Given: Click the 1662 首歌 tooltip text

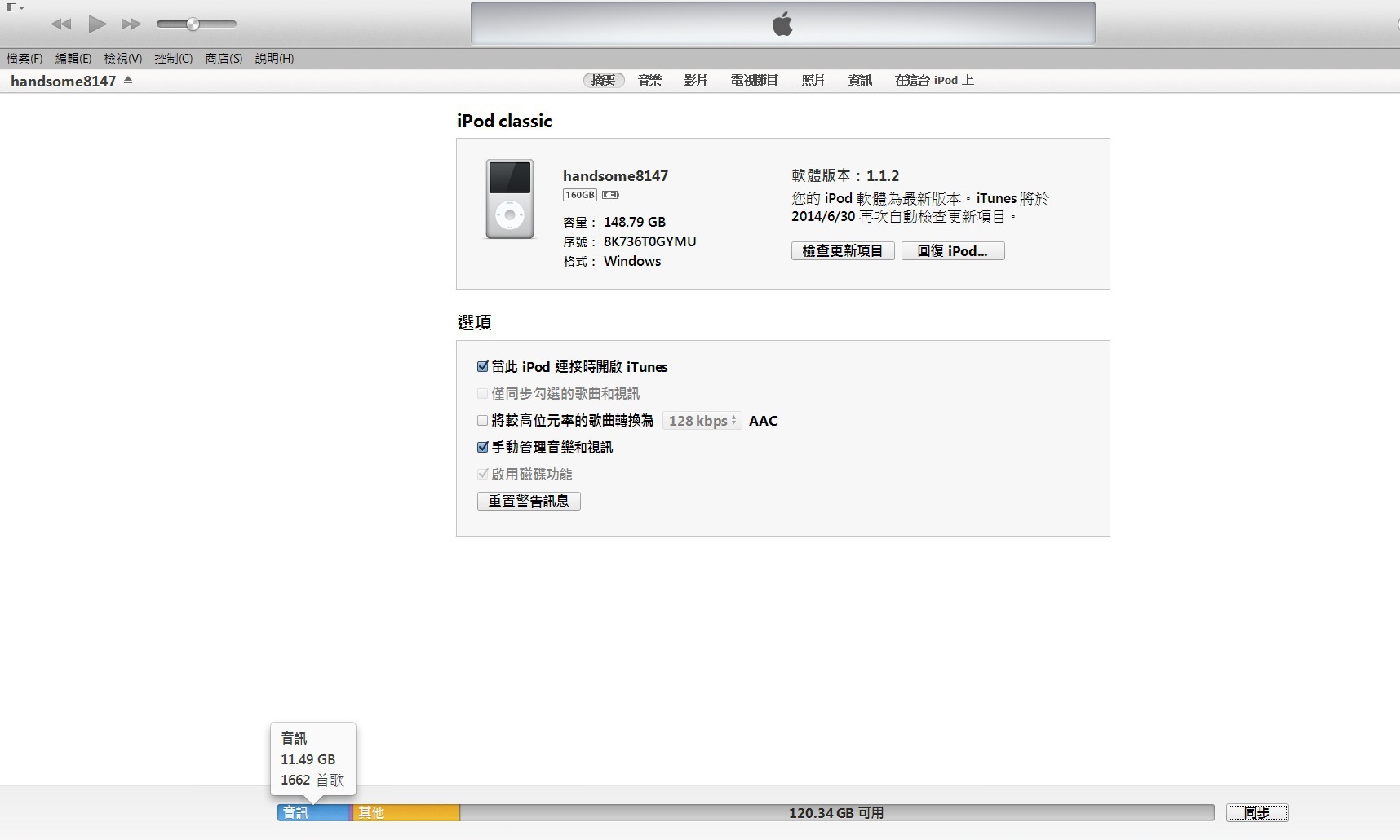Looking at the screenshot, I should point(312,780).
